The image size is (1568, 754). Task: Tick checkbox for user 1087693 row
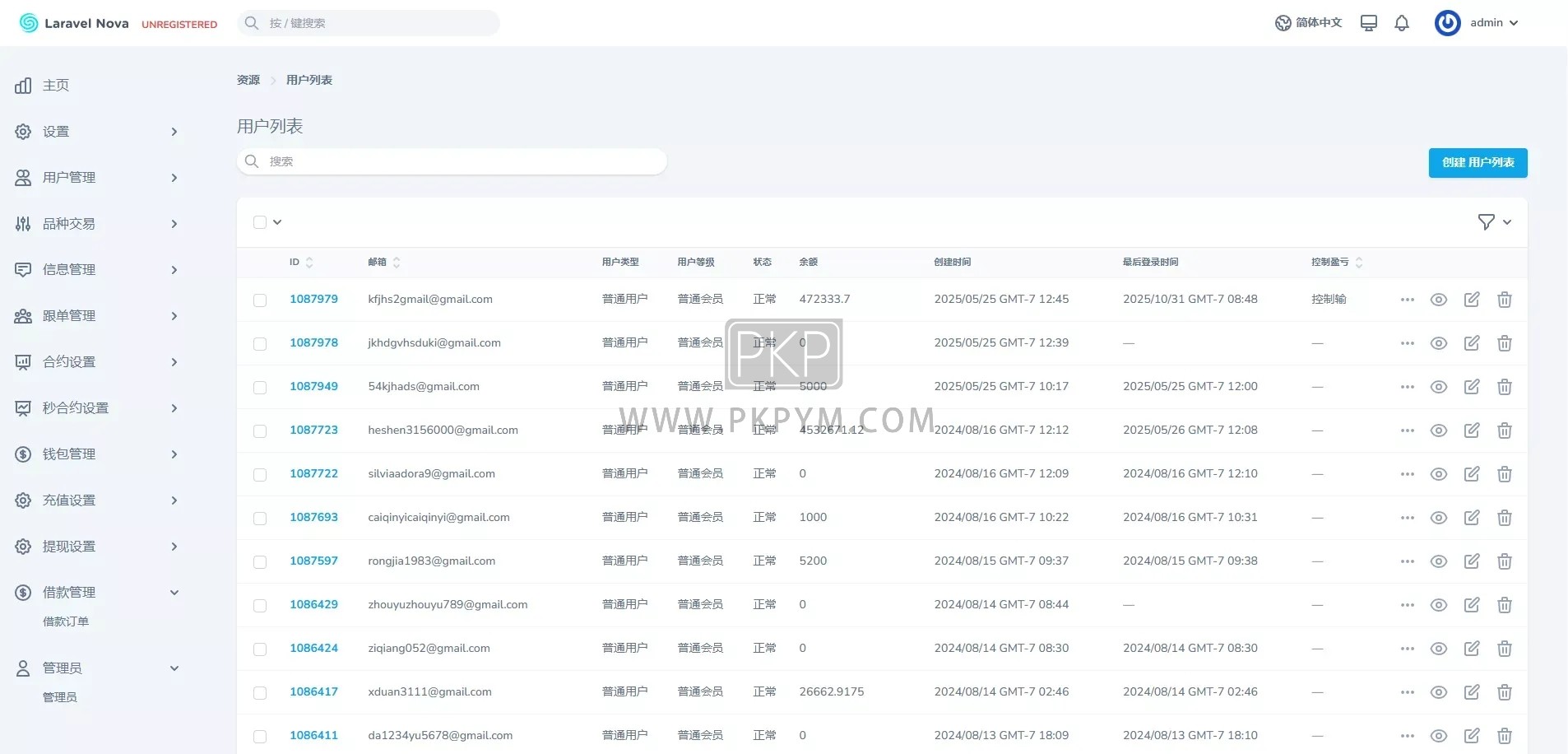pos(260,519)
